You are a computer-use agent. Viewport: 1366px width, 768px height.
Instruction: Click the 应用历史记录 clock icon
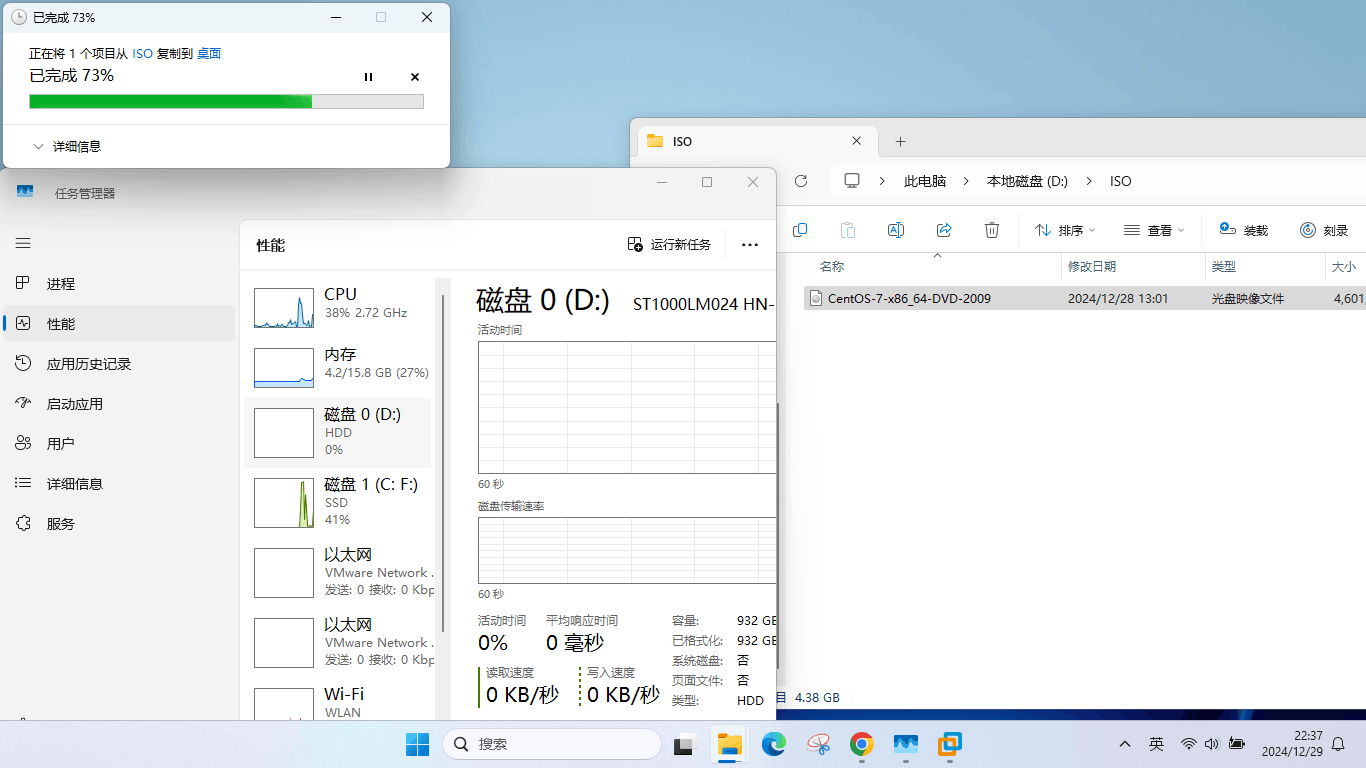(x=23, y=364)
